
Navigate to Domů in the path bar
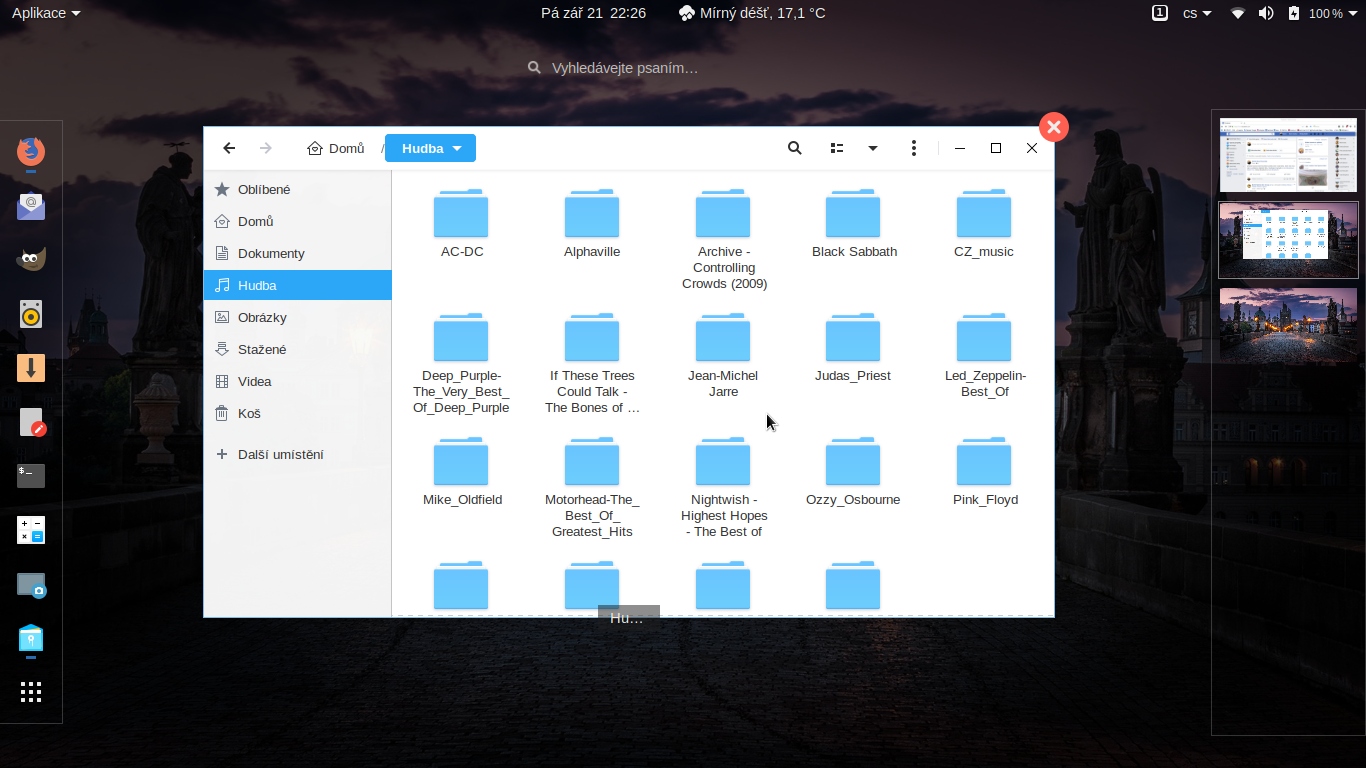click(x=336, y=148)
